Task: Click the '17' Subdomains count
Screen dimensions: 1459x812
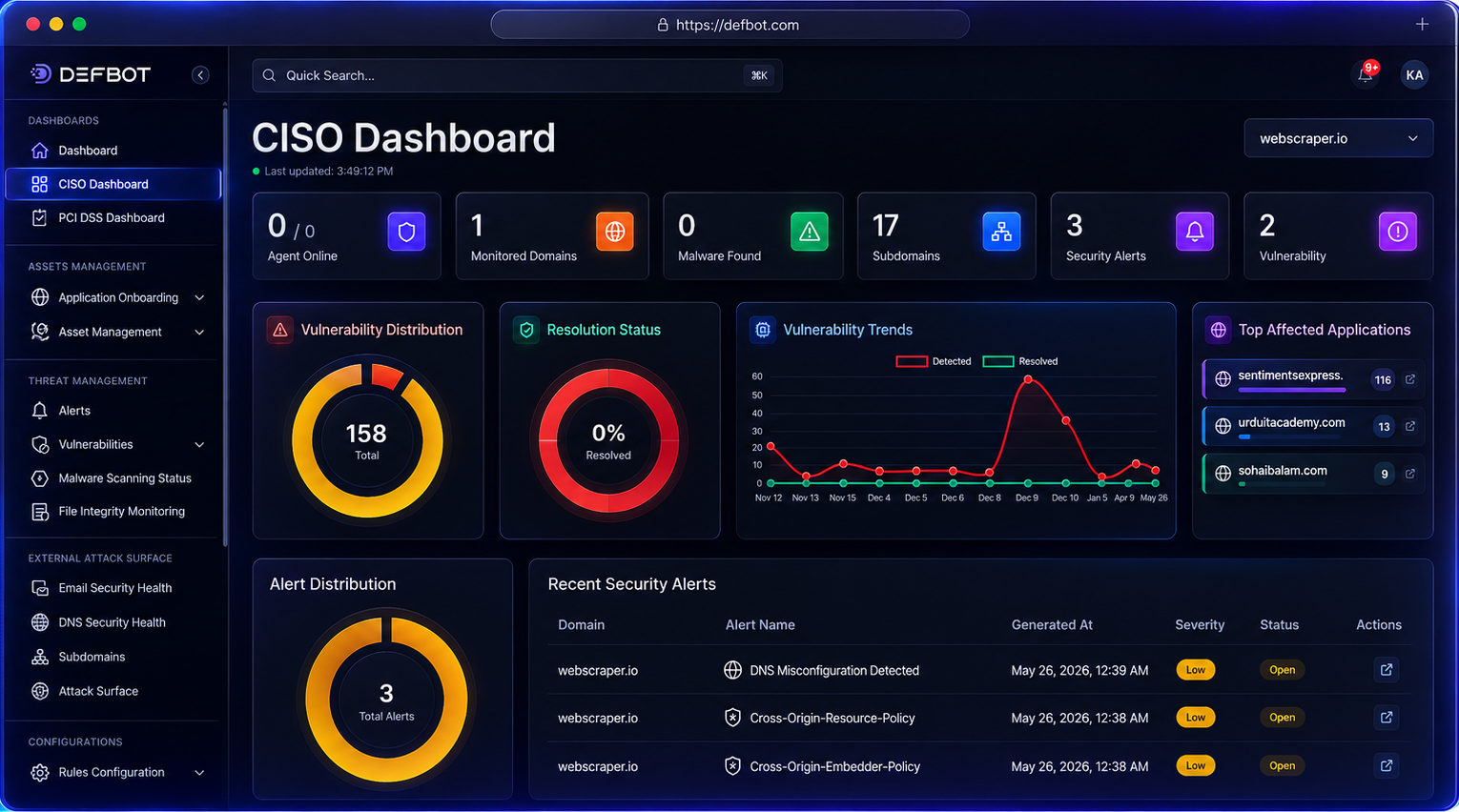Action: click(886, 226)
